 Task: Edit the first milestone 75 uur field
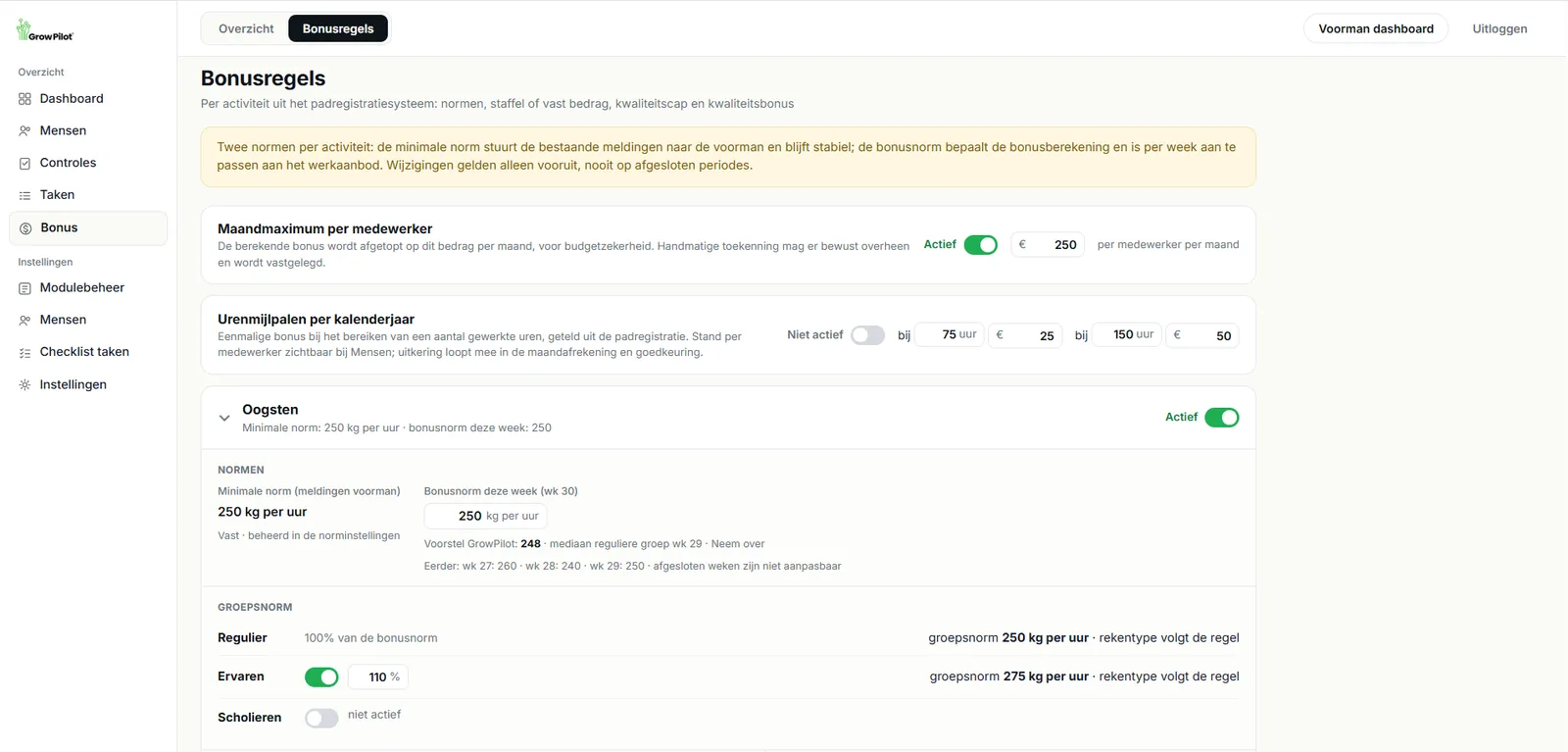coord(950,335)
